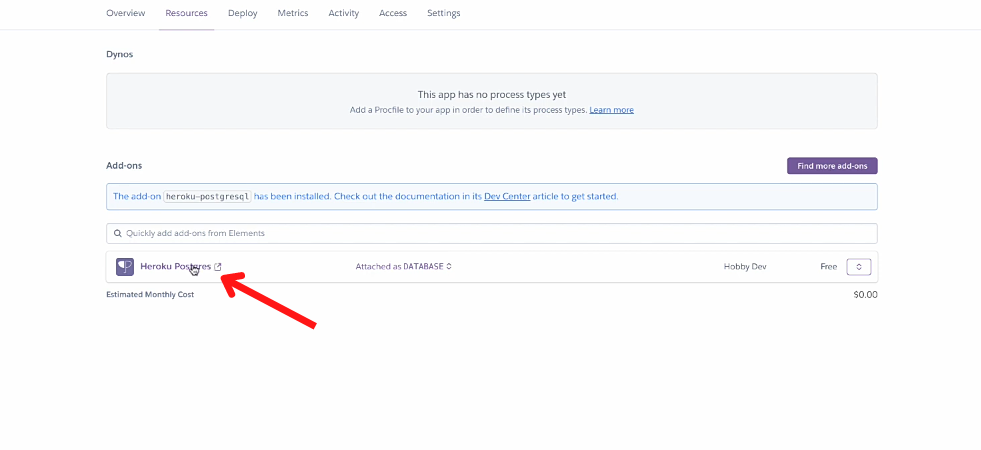Click the Hobby Dev plan text
The width and height of the screenshot is (981, 450).
point(745,267)
